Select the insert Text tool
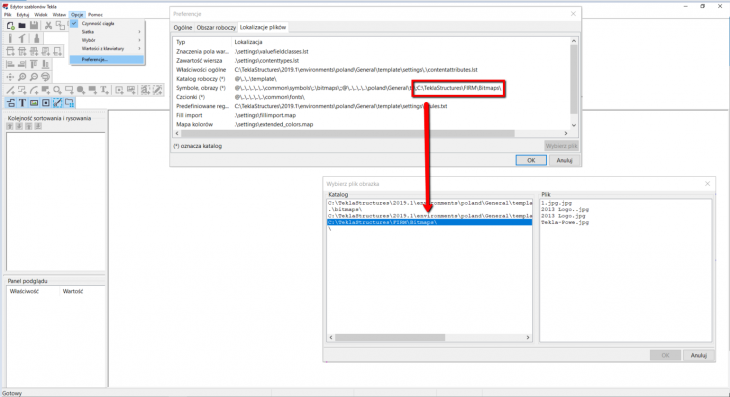 pos(104,90)
